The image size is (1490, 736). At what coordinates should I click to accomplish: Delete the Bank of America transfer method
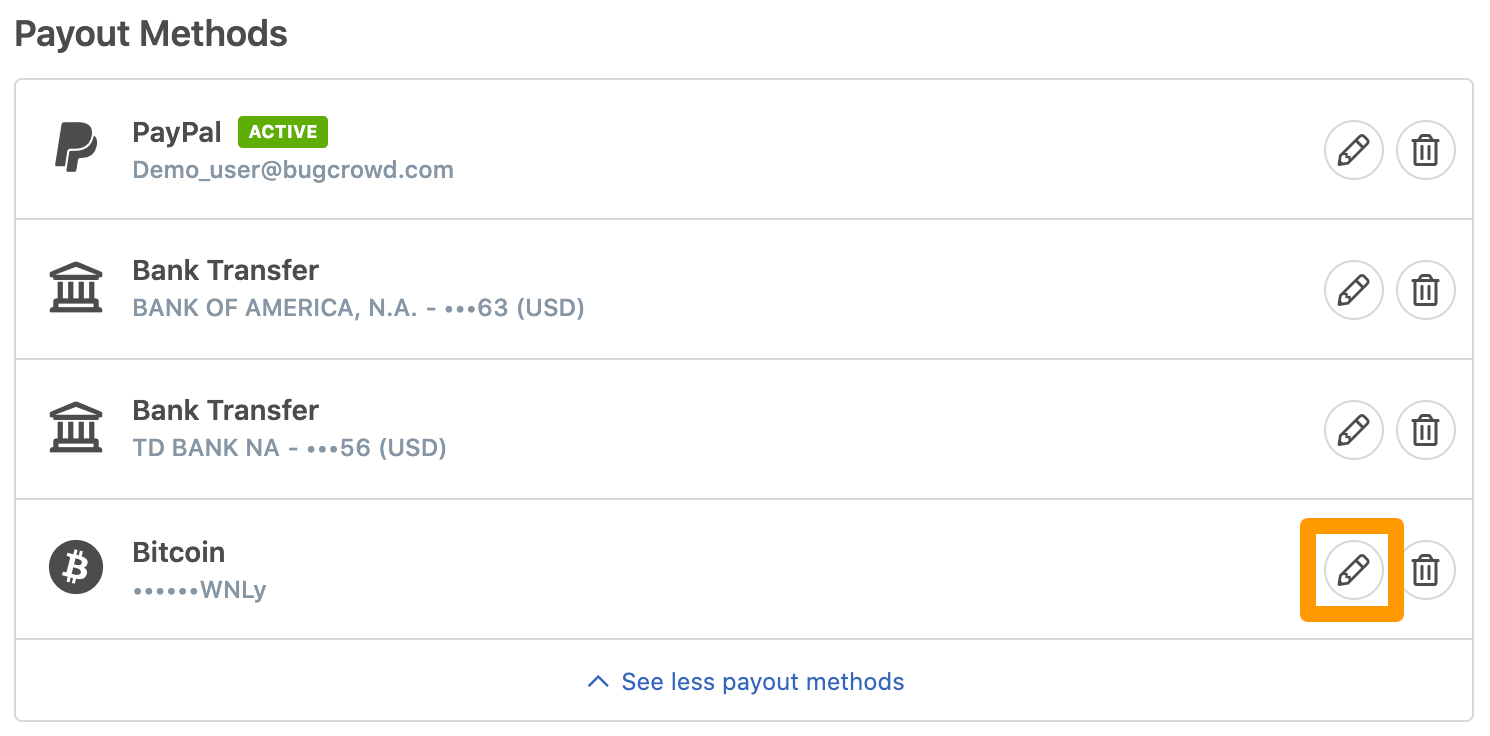click(1425, 291)
